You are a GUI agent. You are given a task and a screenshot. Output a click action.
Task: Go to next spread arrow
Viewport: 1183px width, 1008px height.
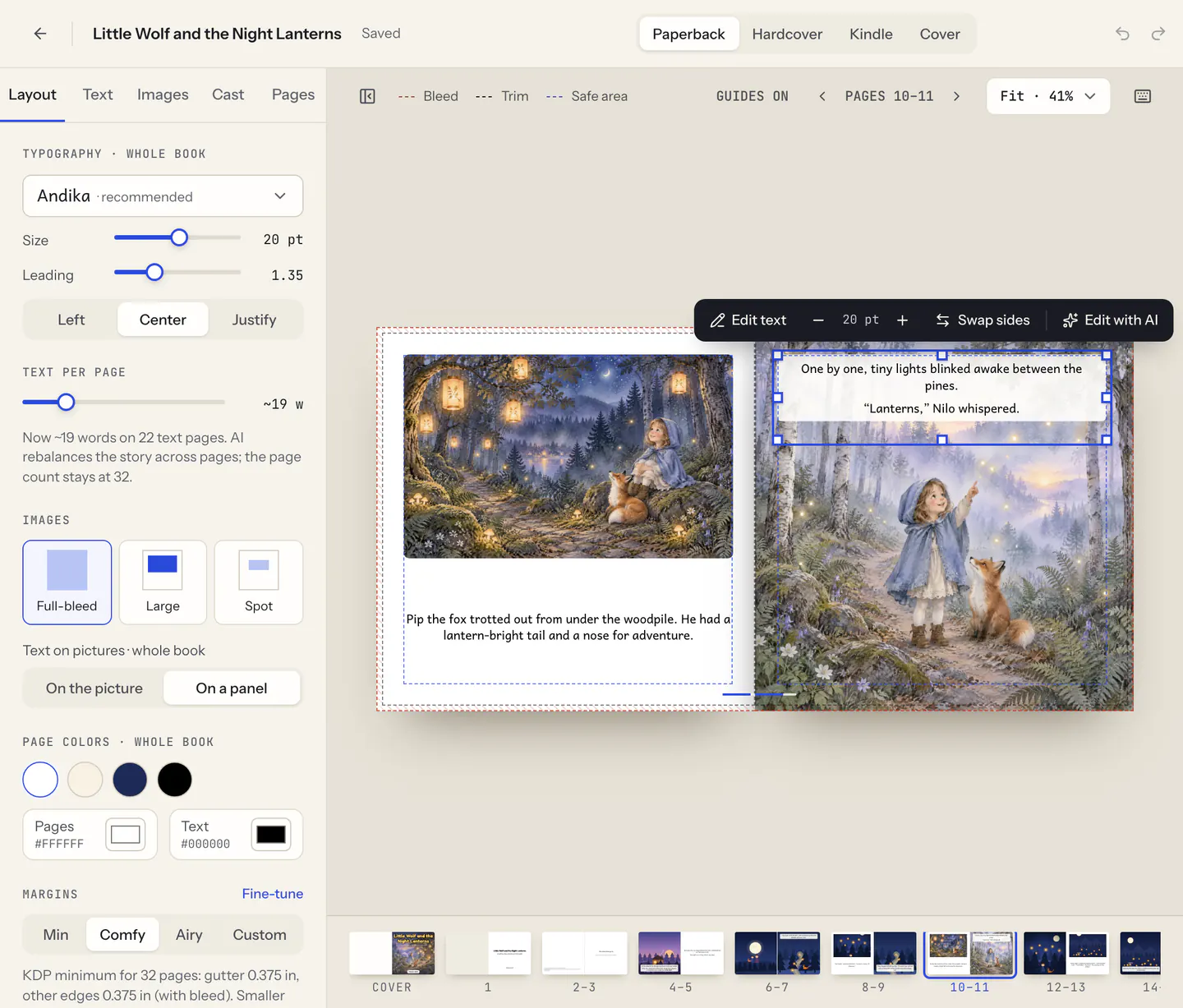(956, 96)
